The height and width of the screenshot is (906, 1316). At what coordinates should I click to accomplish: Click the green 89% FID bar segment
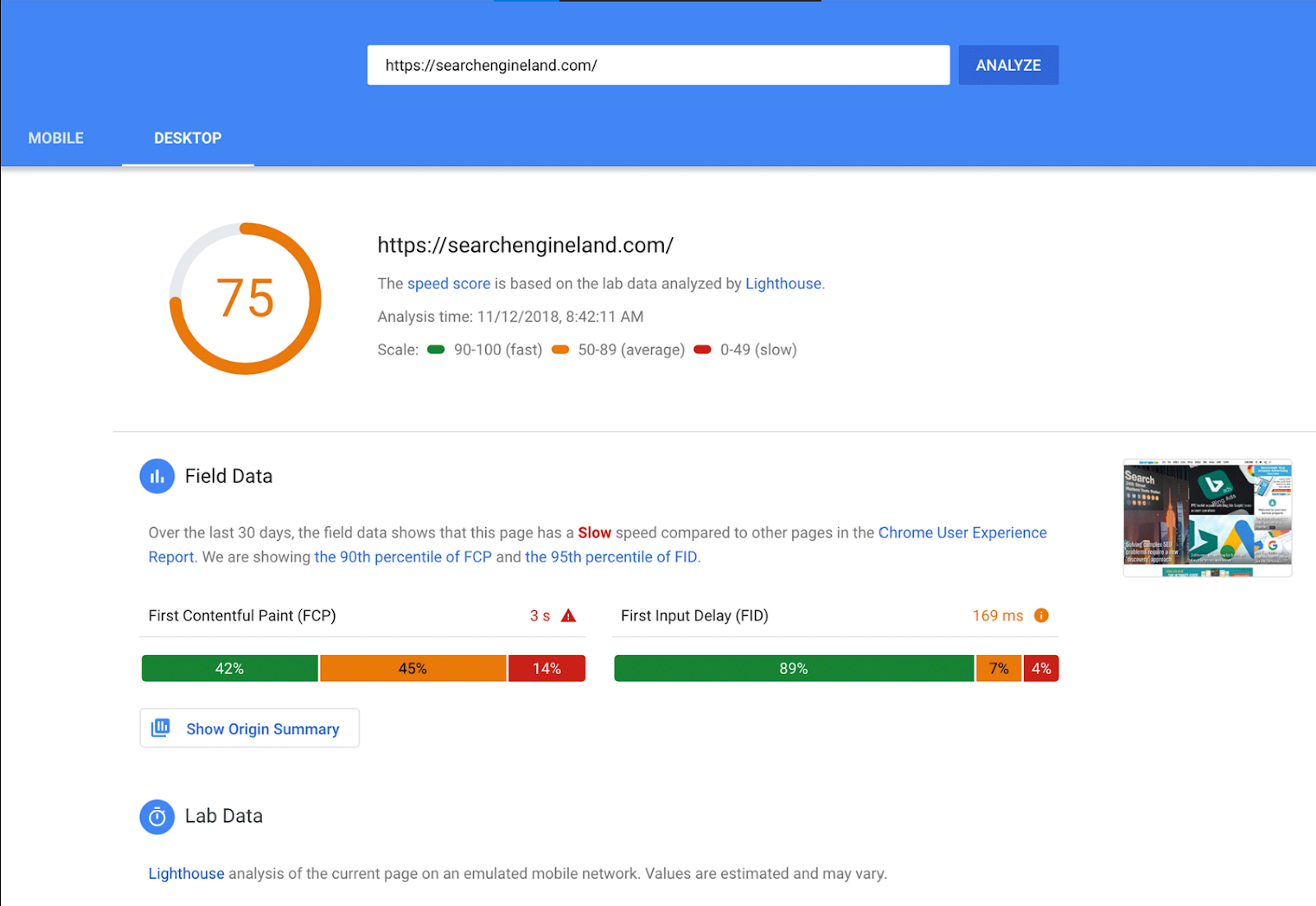click(794, 668)
